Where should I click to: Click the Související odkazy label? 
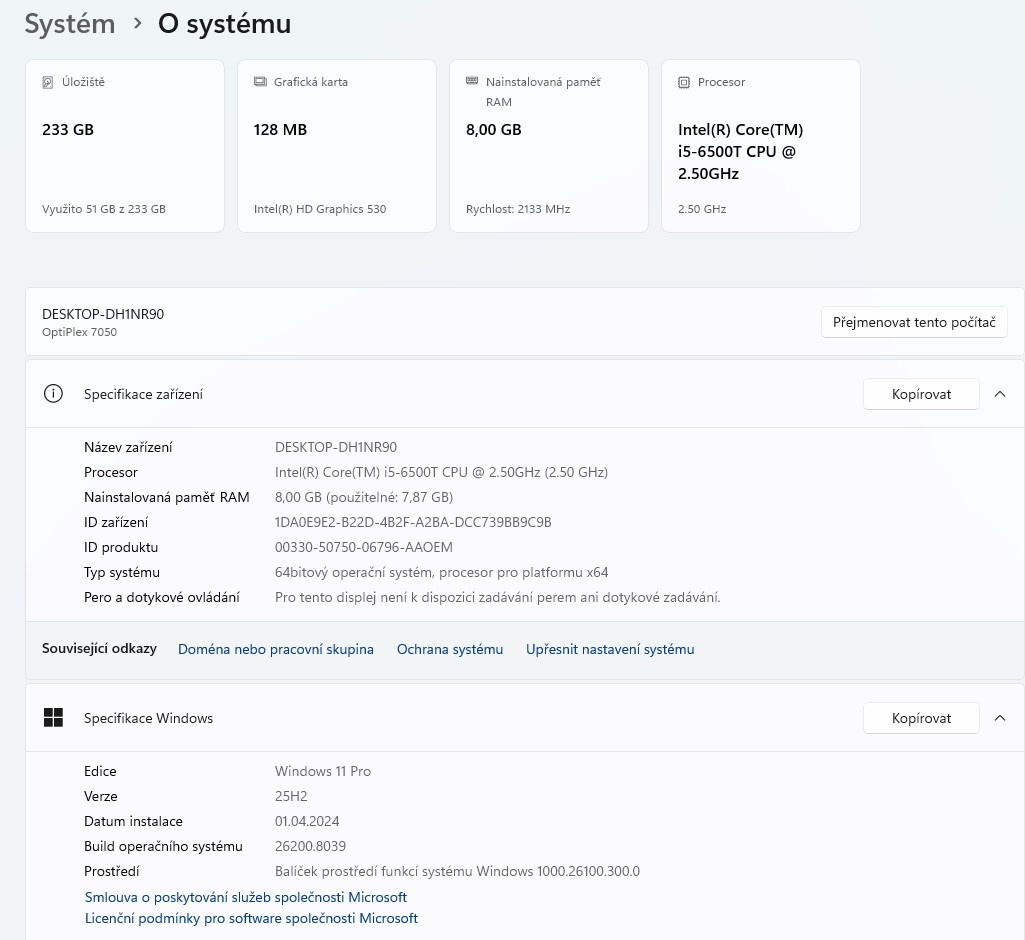[x=99, y=648]
